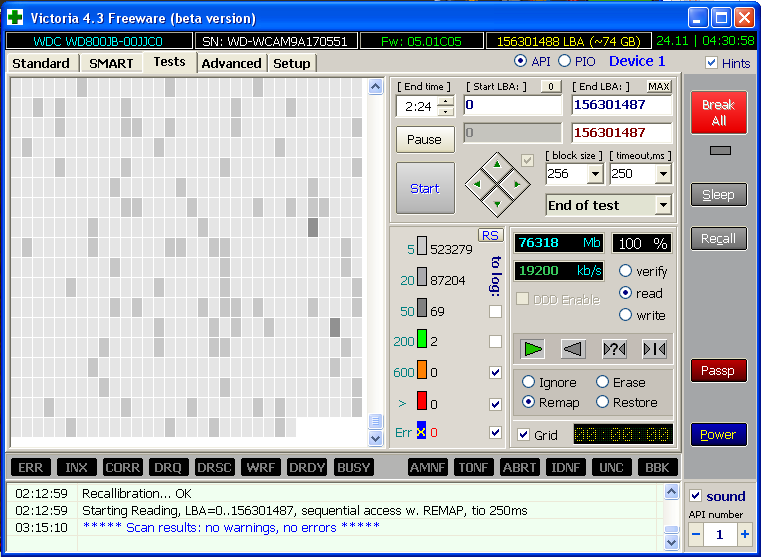761x557 pixels.
Task: Select the PIO access mode radio
Action: point(564,61)
